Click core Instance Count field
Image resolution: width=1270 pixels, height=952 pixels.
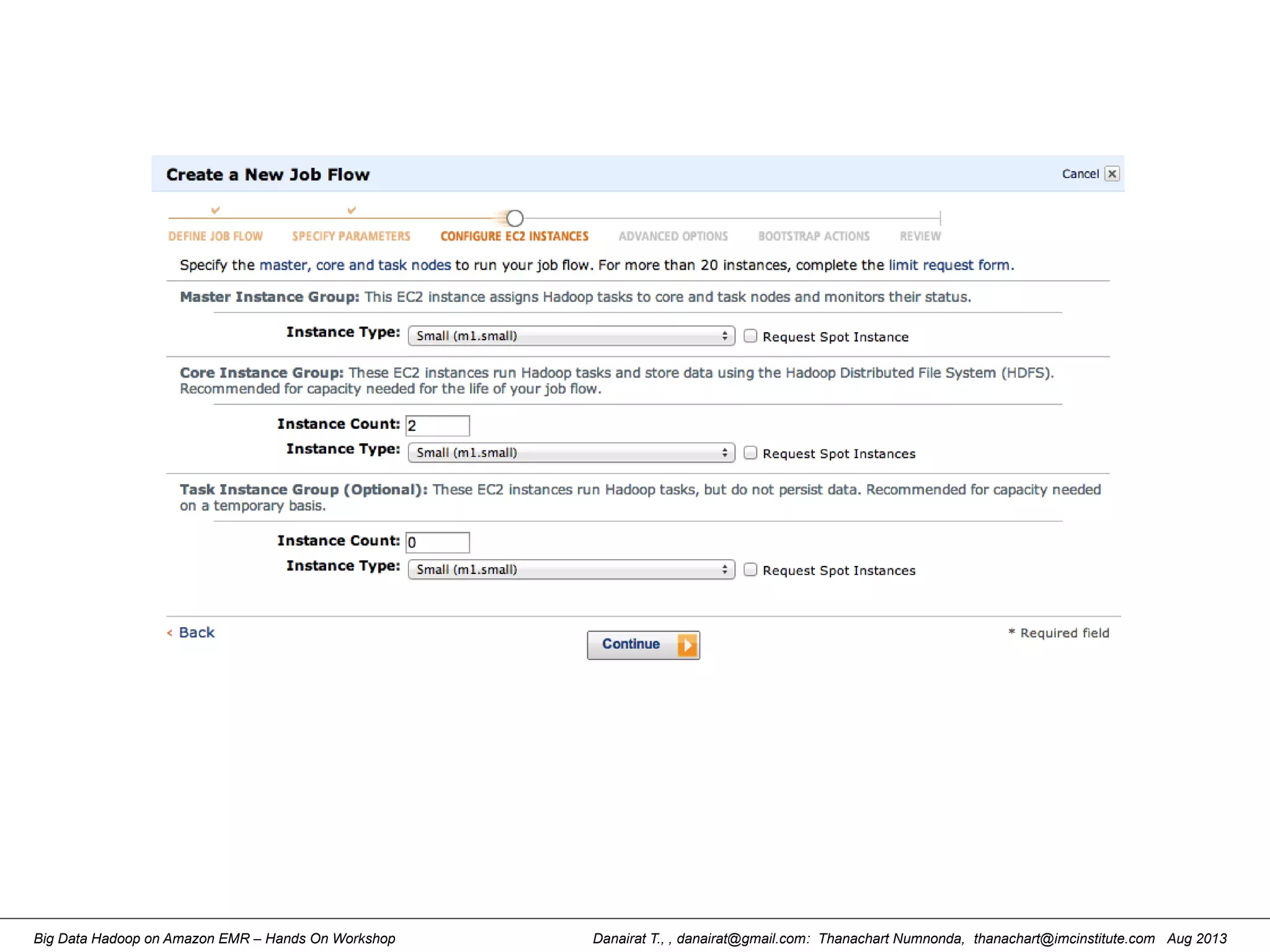pos(437,426)
